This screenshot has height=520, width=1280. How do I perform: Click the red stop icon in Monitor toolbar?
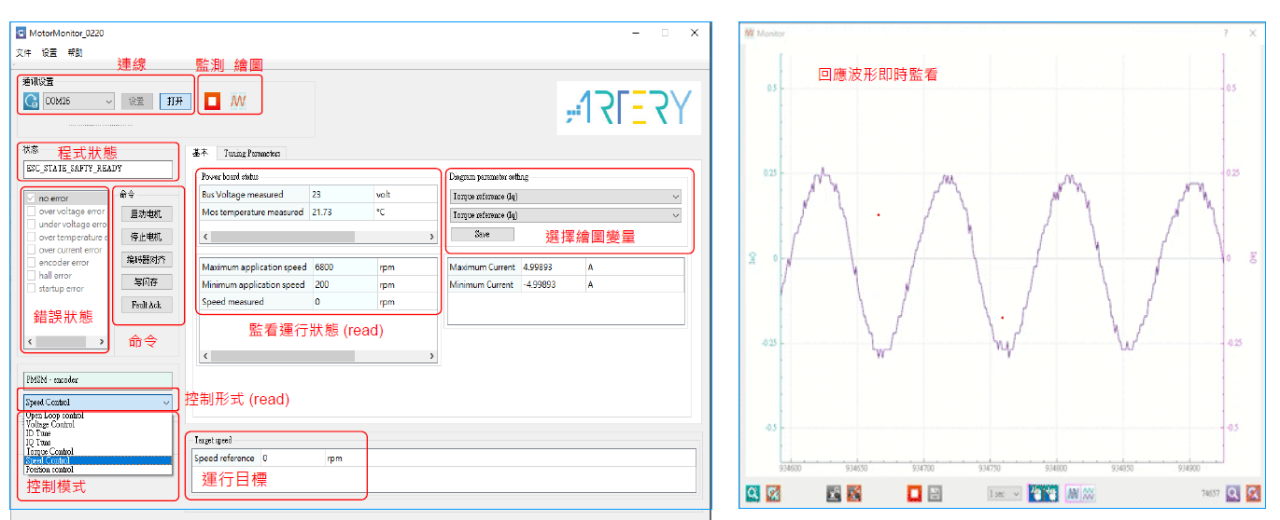pos(913,493)
